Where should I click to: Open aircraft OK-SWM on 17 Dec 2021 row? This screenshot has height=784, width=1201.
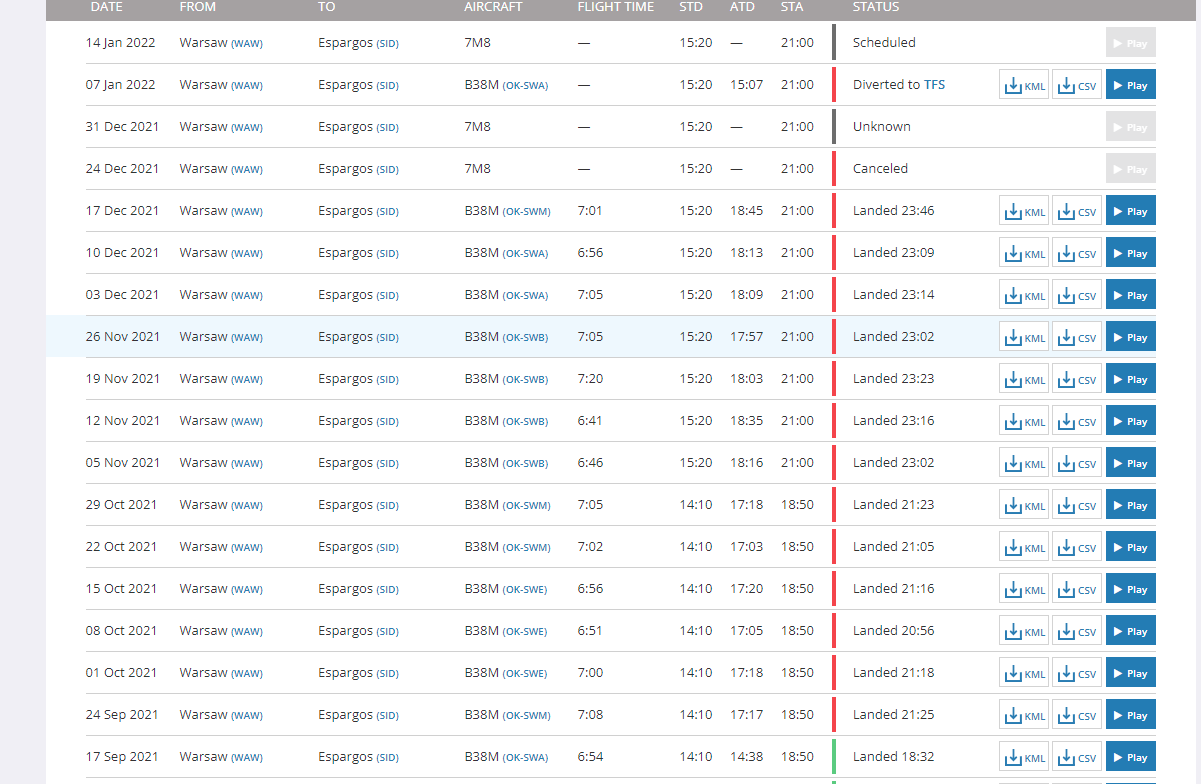526,212
